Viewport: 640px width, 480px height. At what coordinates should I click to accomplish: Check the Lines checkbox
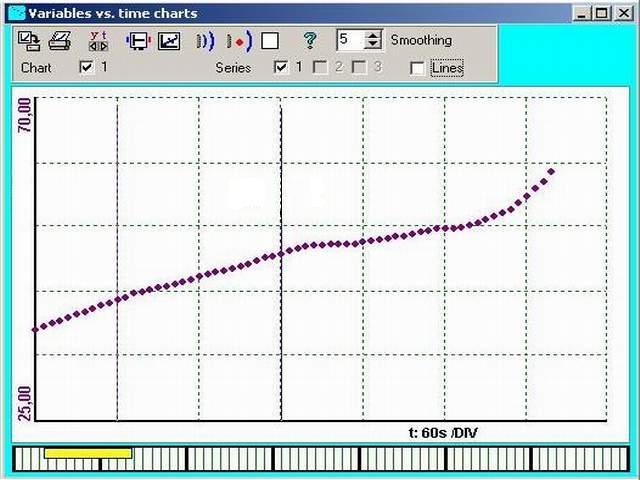417,68
